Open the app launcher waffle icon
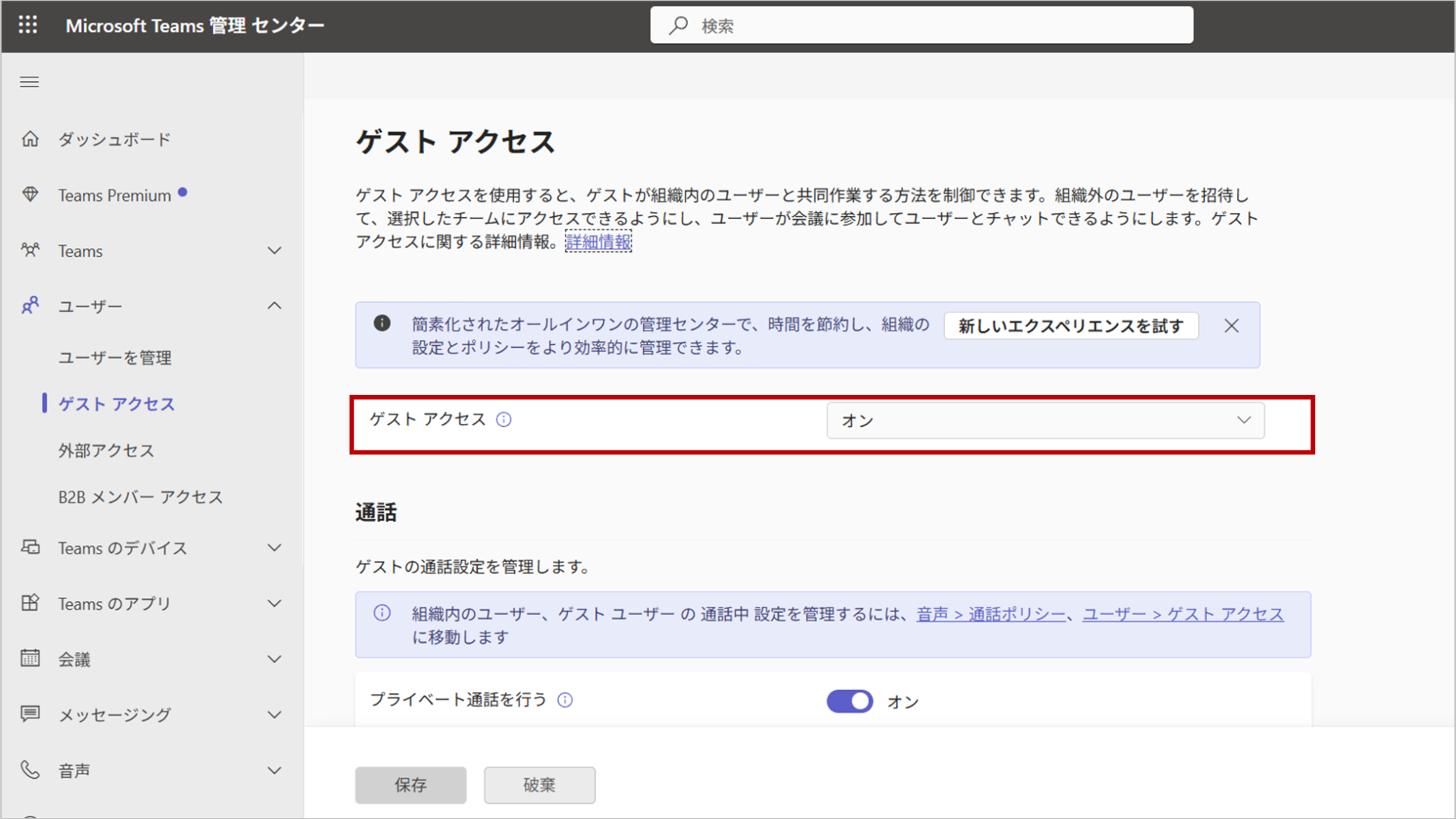This screenshot has height=819, width=1456. pos(27,25)
